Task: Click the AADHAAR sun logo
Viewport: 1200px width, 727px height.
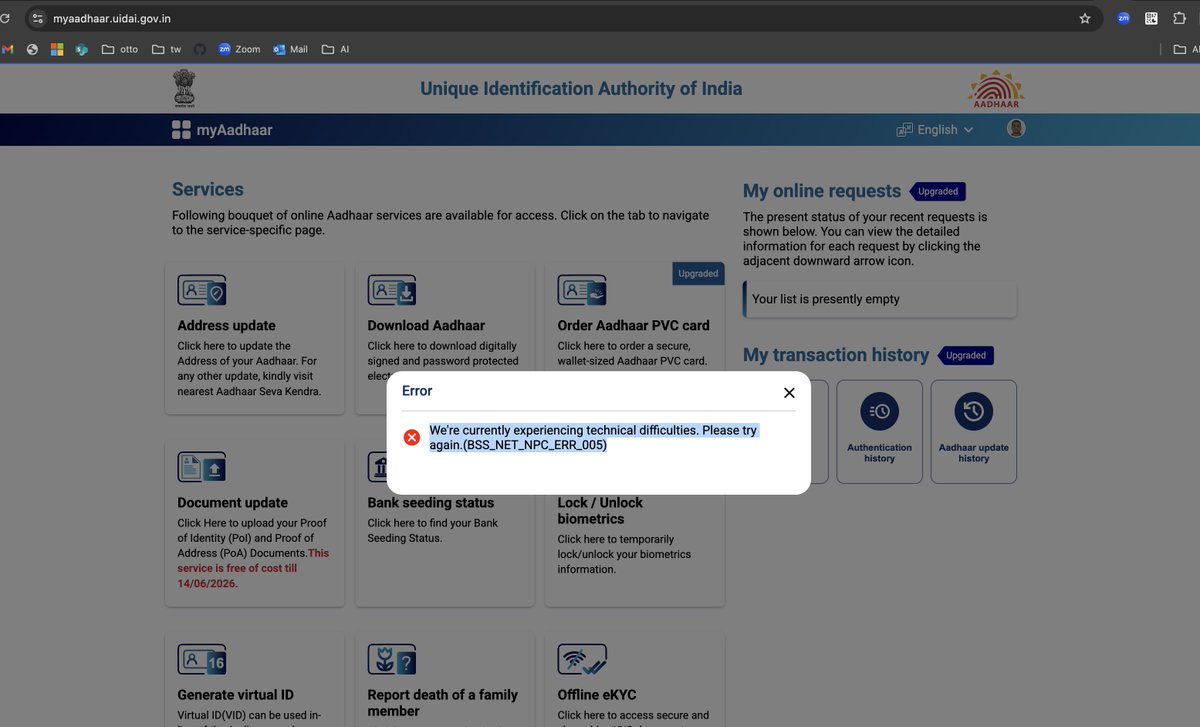Action: coord(996,89)
